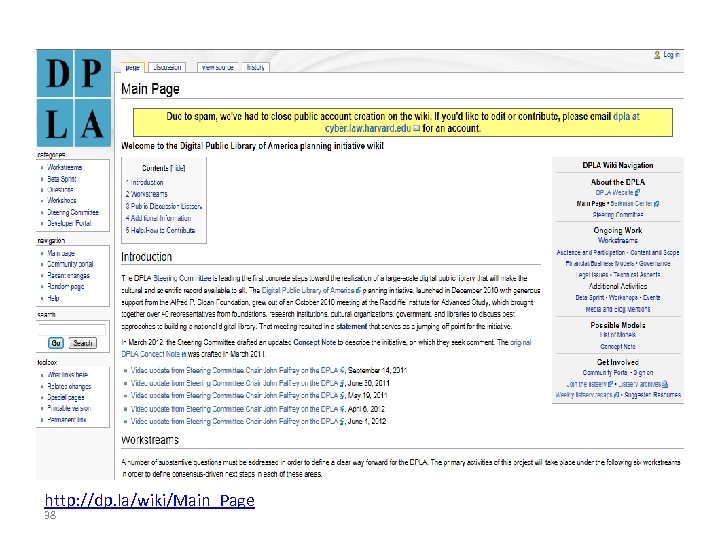This screenshot has height=540, width=720.
Task: Jump to 5 Help/How to Contribute
Action: [x=160, y=230]
